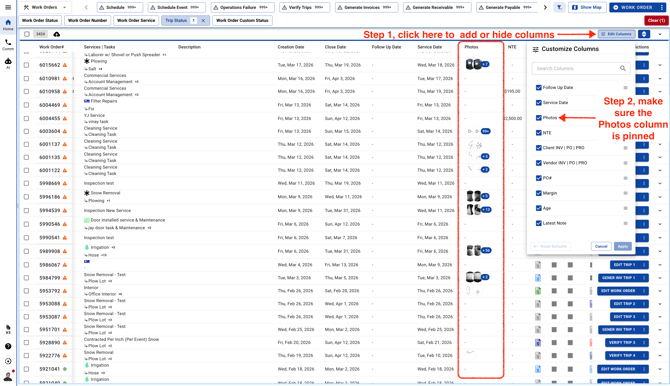Grab the drag handle for Margin column
Image resolution: width=670 pixels, height=386 pixels.
point(625,193)
